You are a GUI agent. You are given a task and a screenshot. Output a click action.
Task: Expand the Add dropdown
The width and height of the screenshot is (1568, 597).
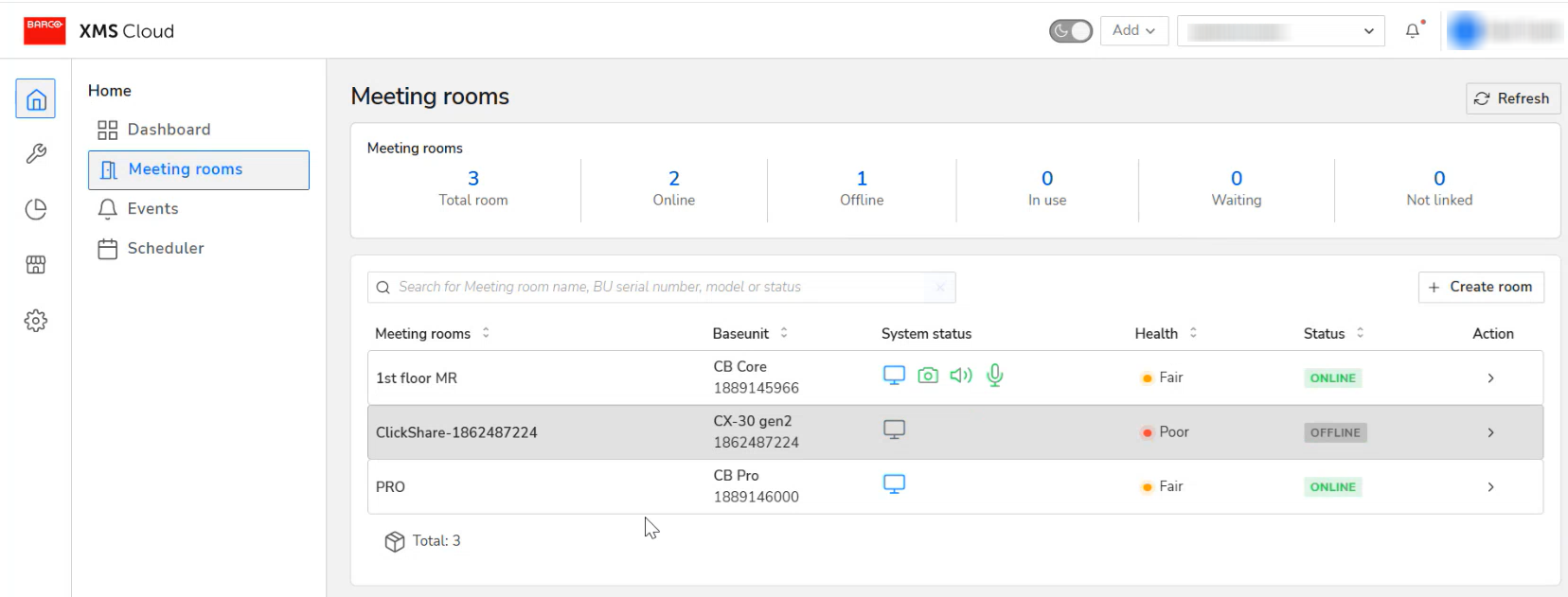[1133, 31]
